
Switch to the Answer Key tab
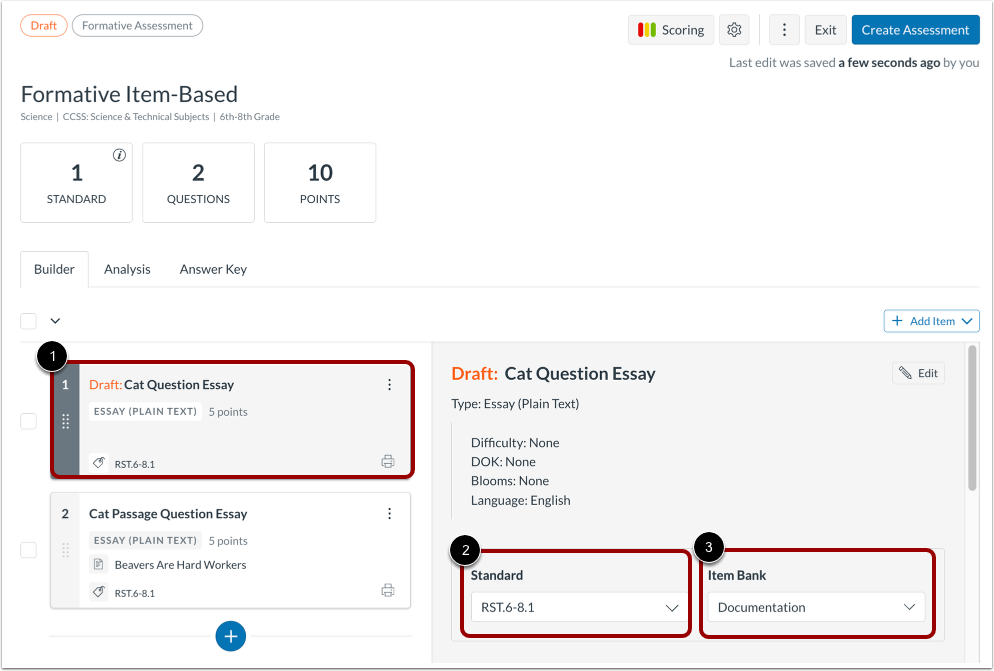(x=213, y=269)
